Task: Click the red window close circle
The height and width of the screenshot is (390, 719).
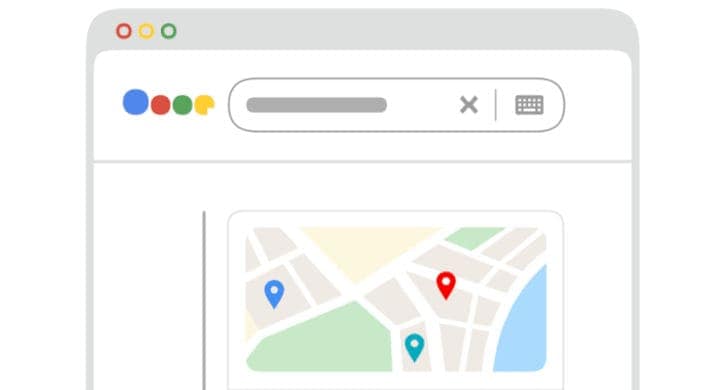Action: click(x=124, y=31)
